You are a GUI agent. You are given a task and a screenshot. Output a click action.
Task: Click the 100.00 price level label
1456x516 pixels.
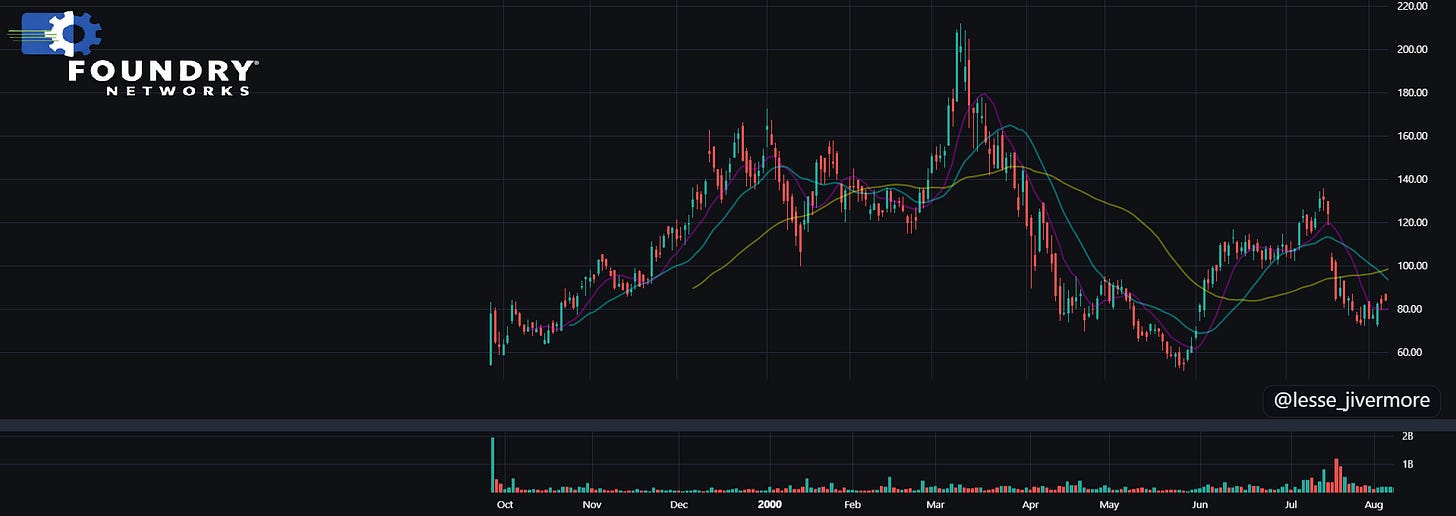pos(1413,266)
